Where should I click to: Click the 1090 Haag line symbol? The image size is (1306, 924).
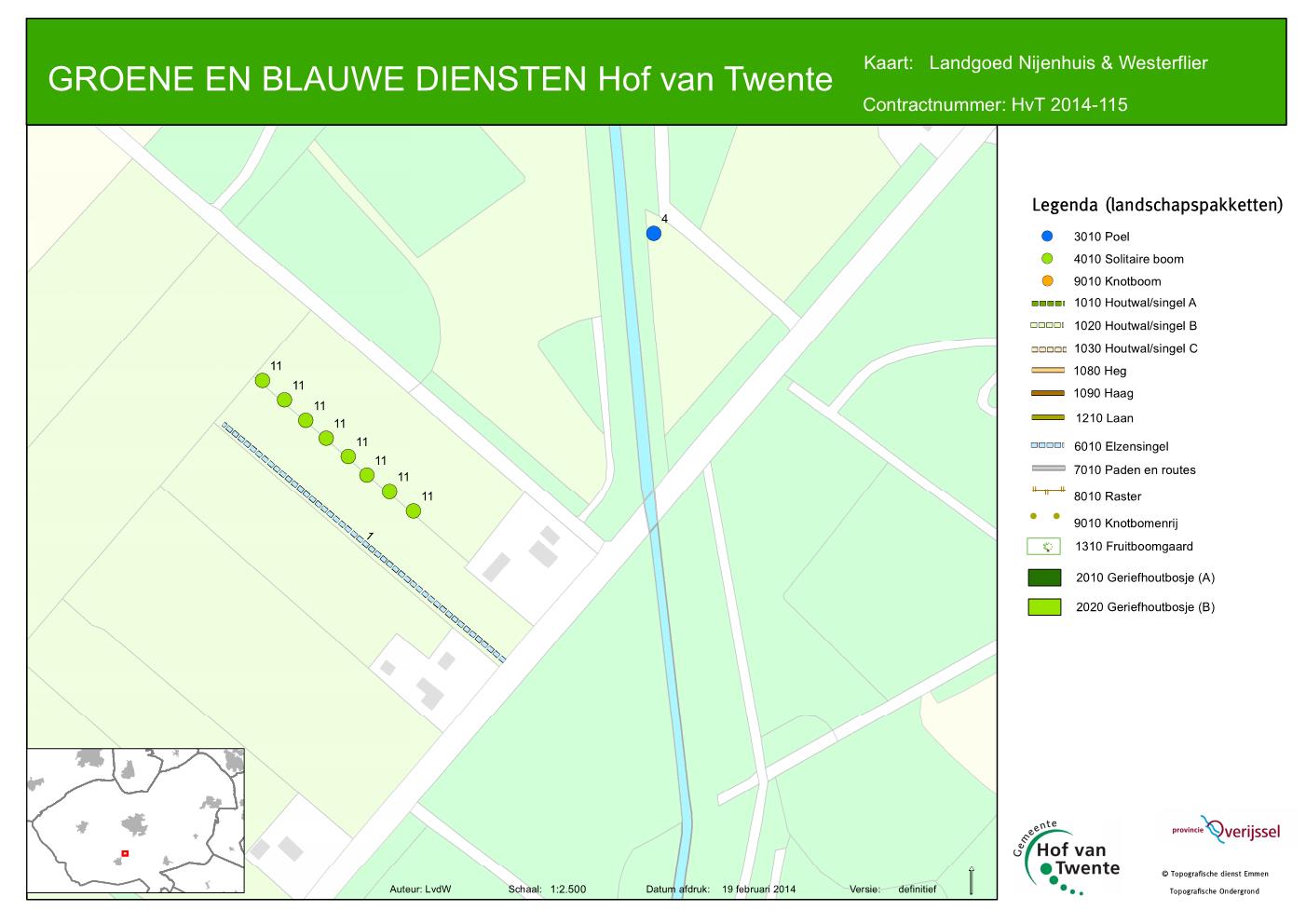tap(1046, 393)
